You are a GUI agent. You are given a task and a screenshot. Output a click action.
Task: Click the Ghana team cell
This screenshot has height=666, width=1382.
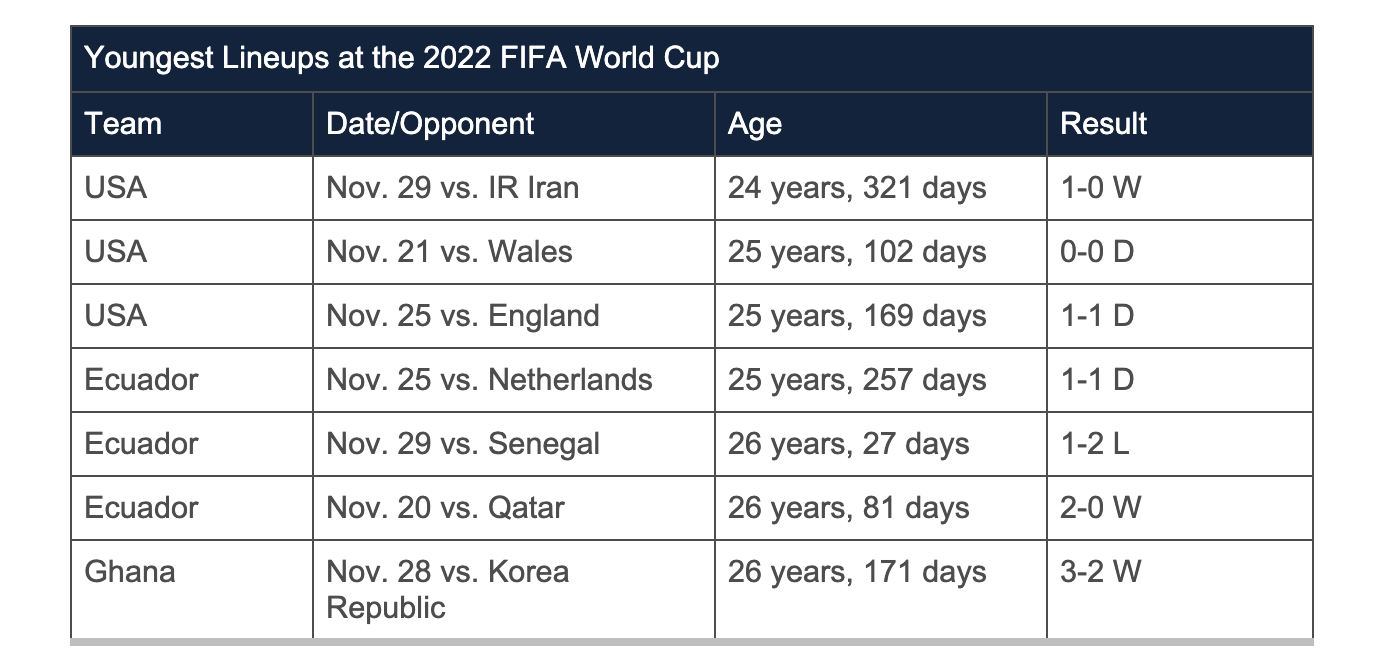[x=192, y=590]
